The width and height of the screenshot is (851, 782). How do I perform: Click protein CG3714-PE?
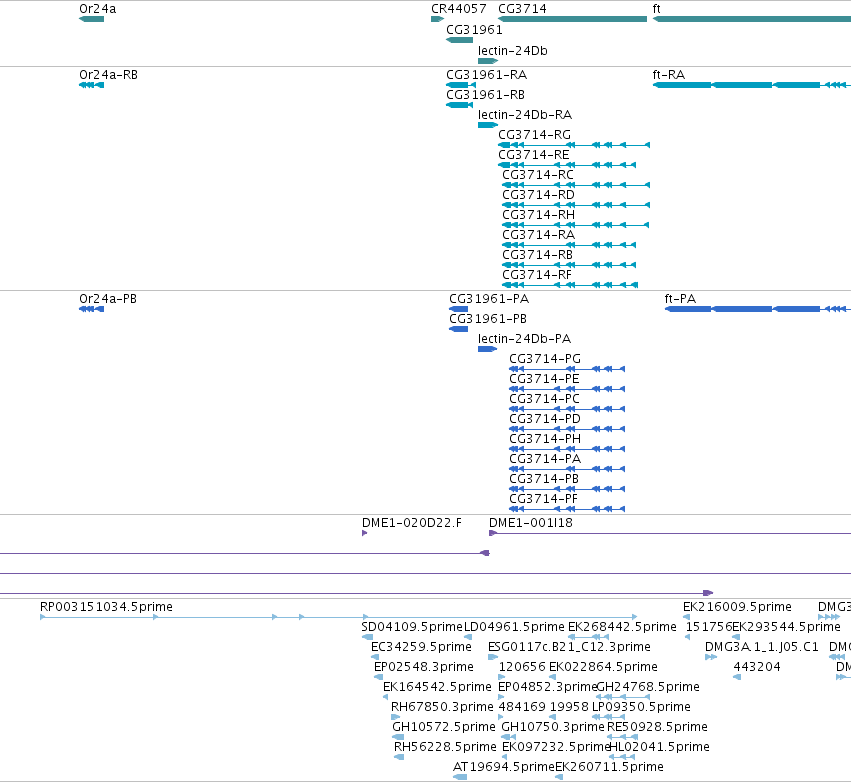click(567, 389)
